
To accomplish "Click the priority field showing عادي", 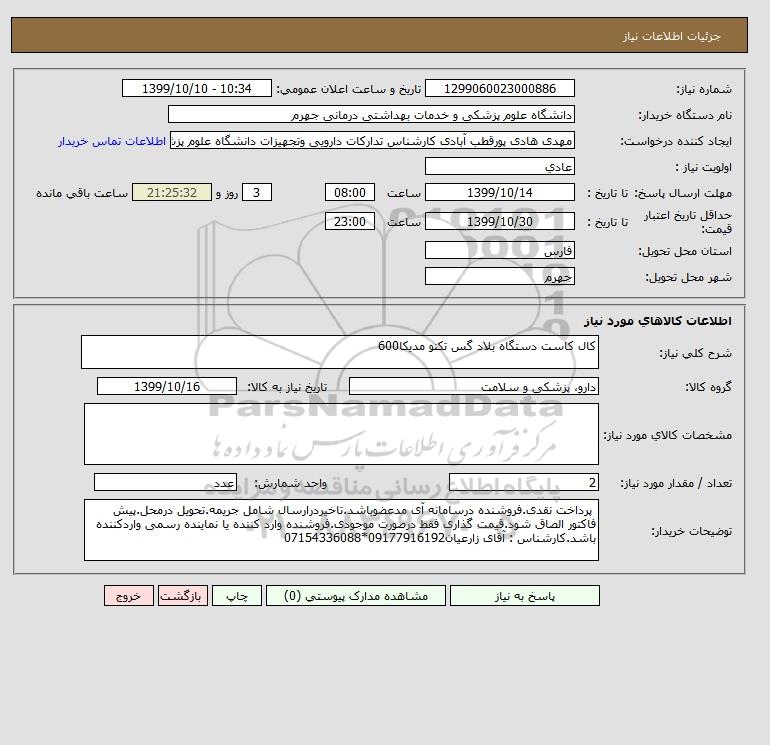I will point(499,166).
